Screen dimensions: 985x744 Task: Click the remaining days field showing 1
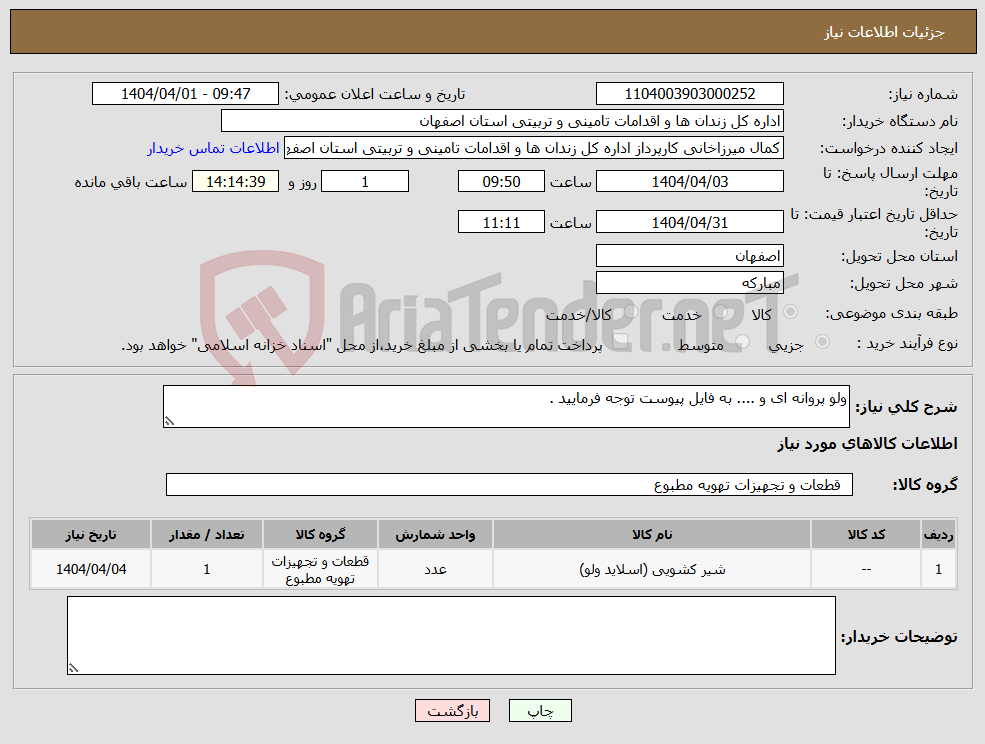click(365, 182)
